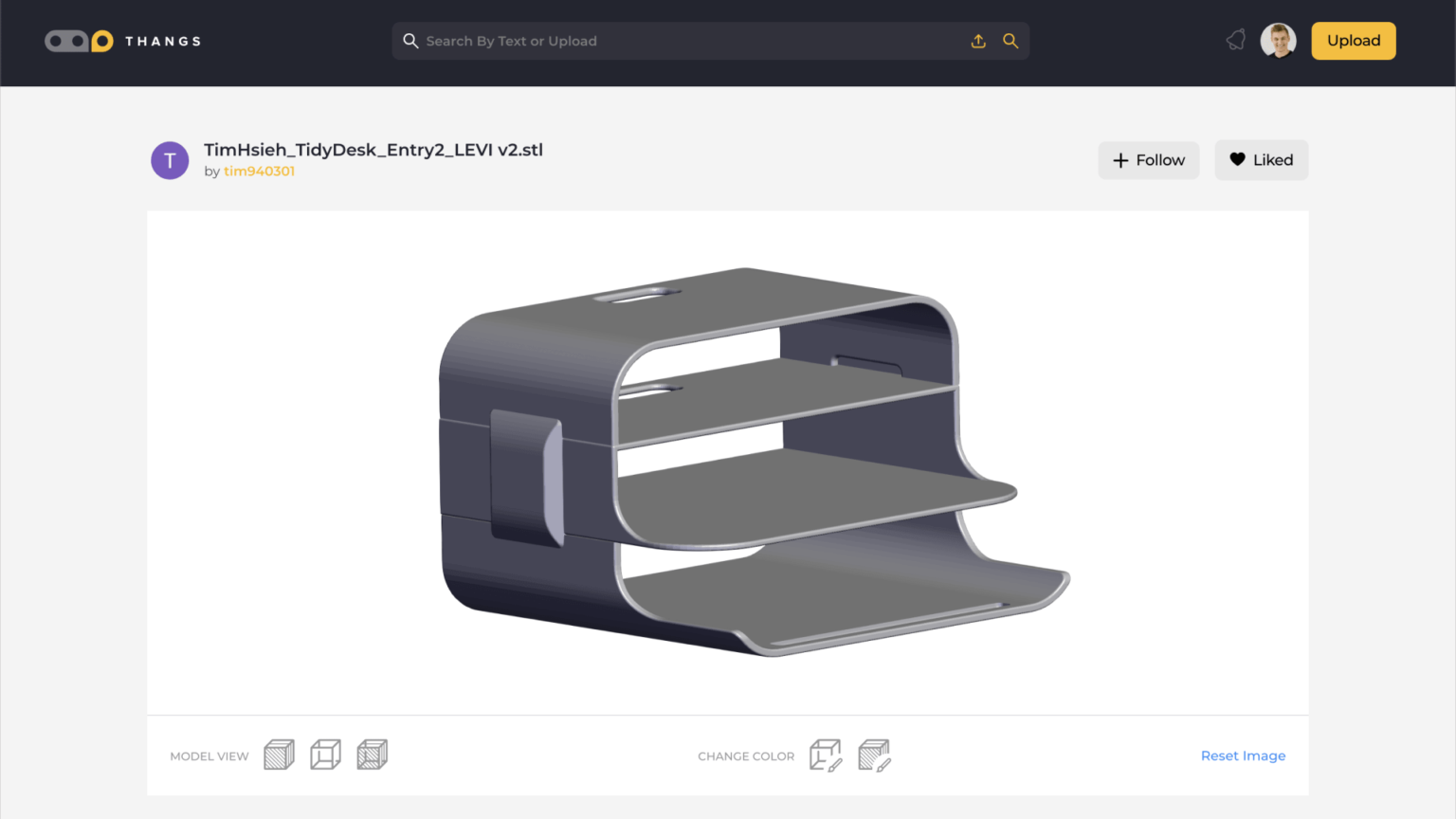Toggle off the Liked state
This screenshot has height=819, width=1456.
coord(1262,159)
